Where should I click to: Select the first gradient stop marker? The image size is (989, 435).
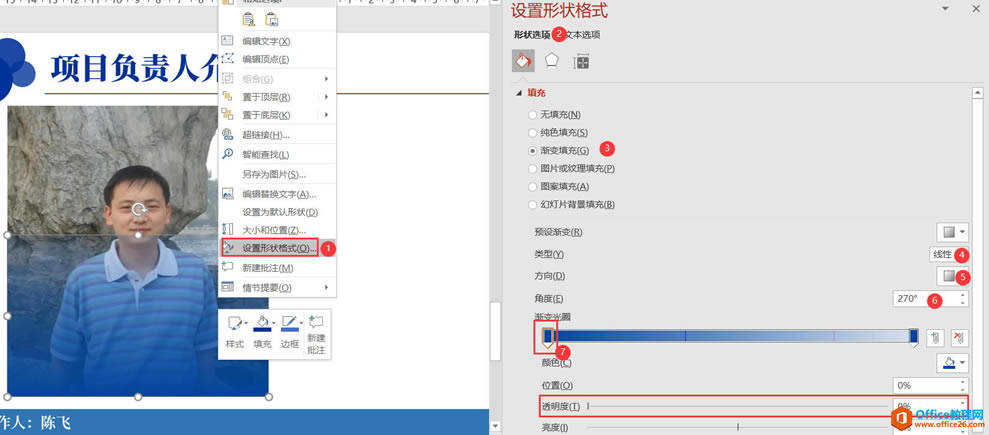(547, 337)
